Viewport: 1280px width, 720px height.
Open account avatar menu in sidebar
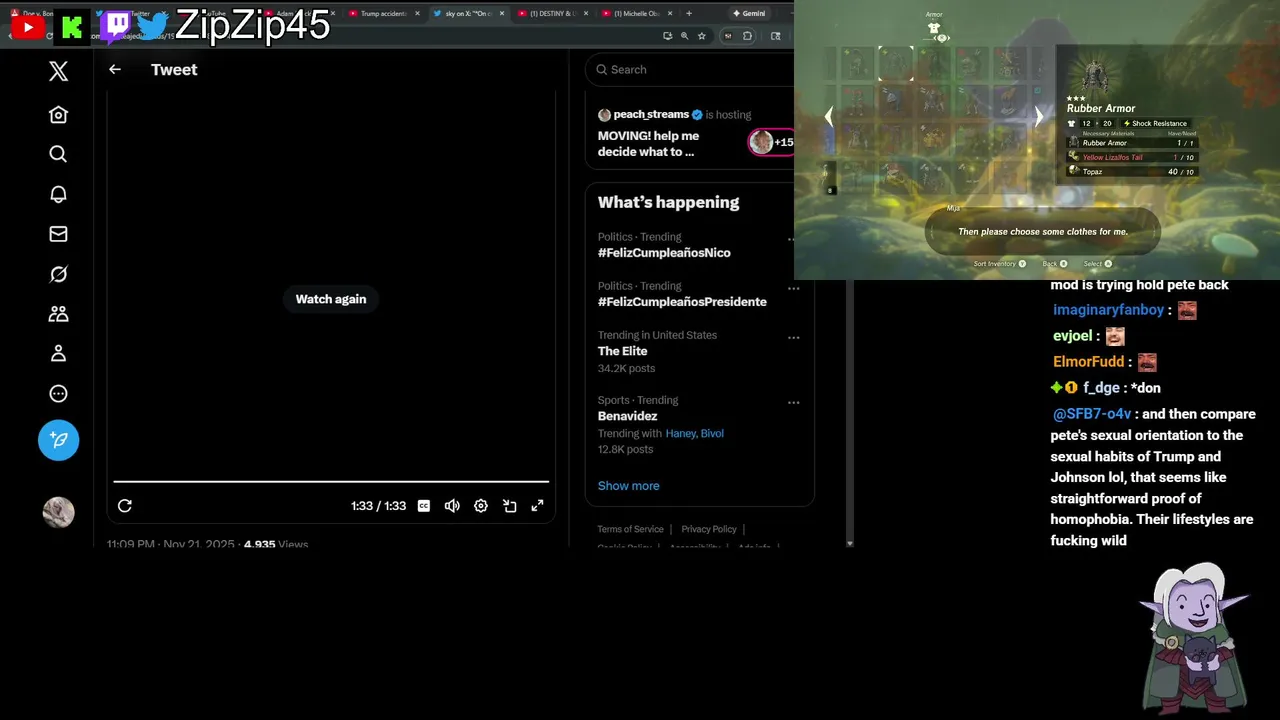tap(58, 512)
